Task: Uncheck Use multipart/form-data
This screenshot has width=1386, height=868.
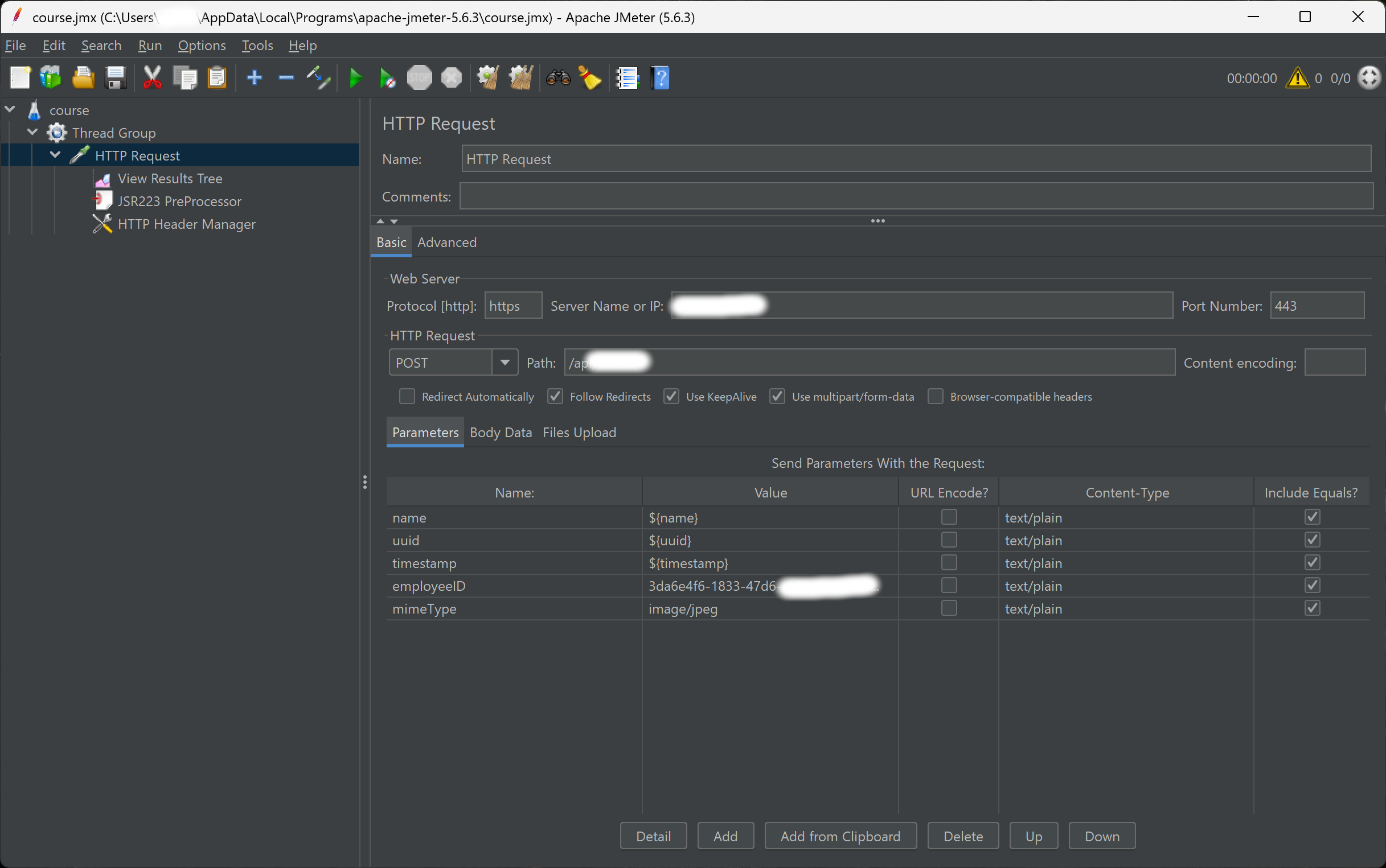Action: point(777,397)
